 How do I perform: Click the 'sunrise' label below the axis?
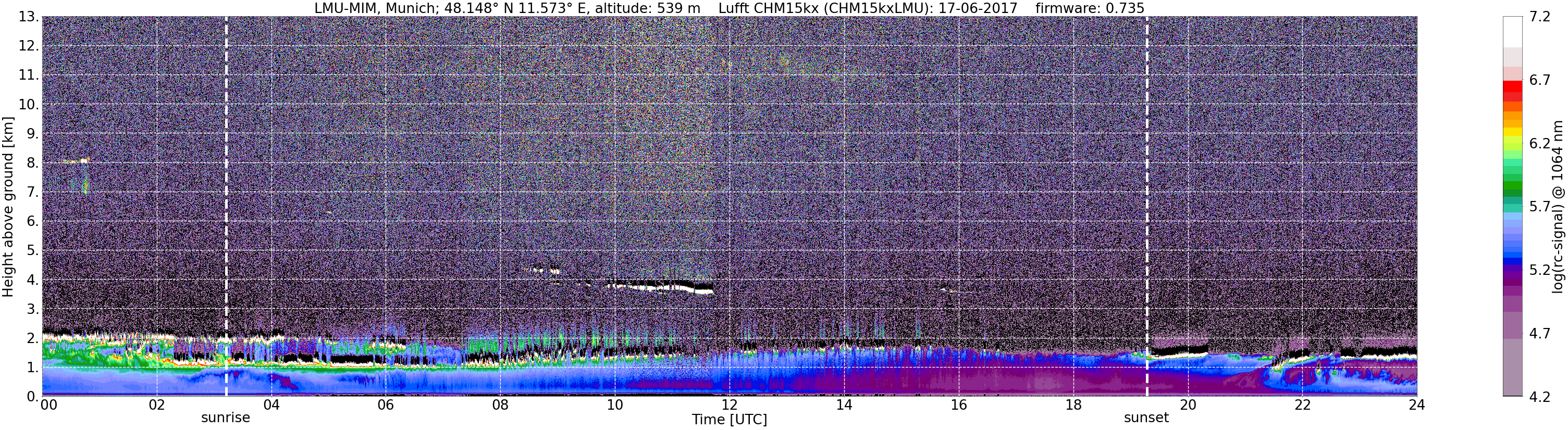pos(226,418)
